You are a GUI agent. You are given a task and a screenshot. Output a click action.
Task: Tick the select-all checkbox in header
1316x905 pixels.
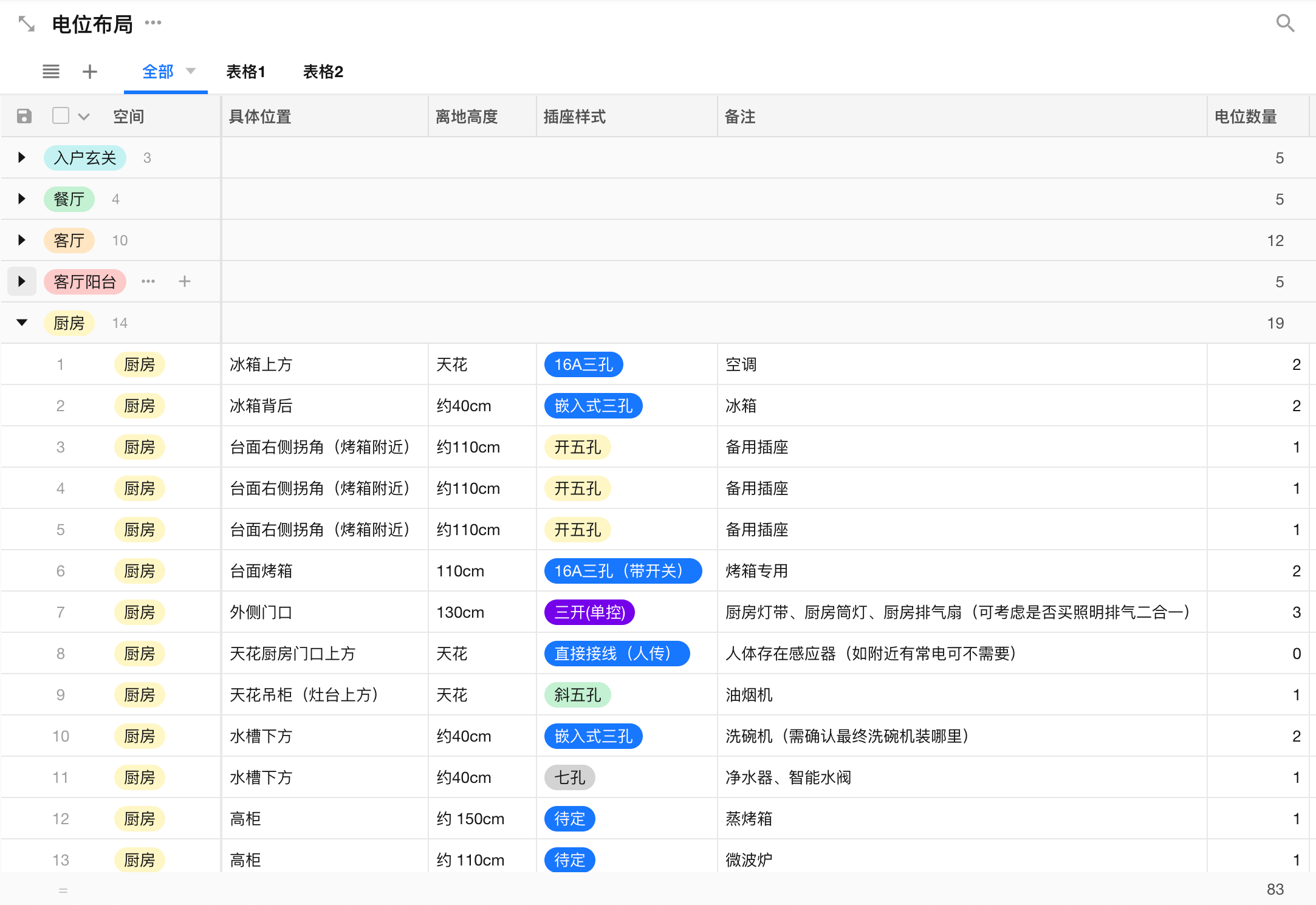(x=61, y=115)
